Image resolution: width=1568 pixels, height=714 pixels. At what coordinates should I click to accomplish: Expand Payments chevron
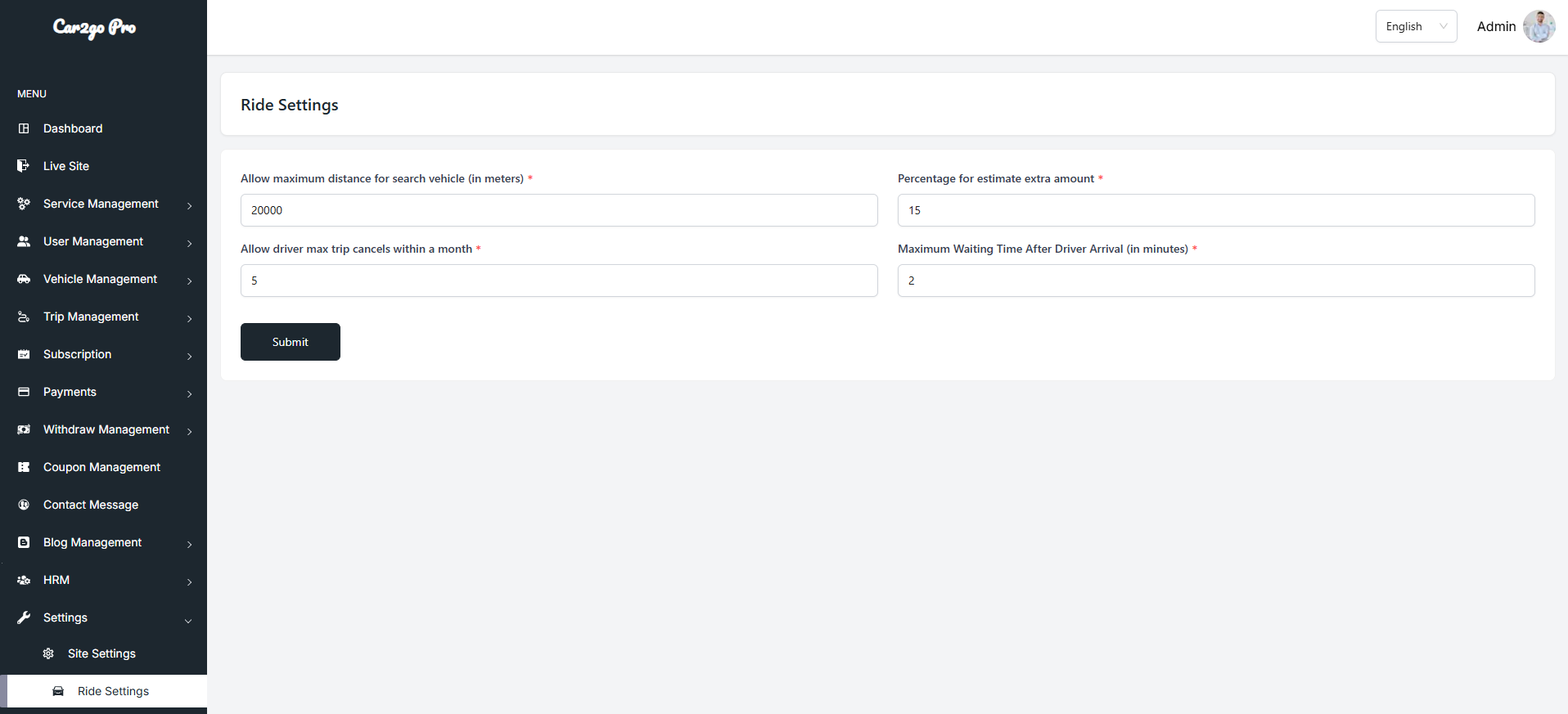pos(189,393)
